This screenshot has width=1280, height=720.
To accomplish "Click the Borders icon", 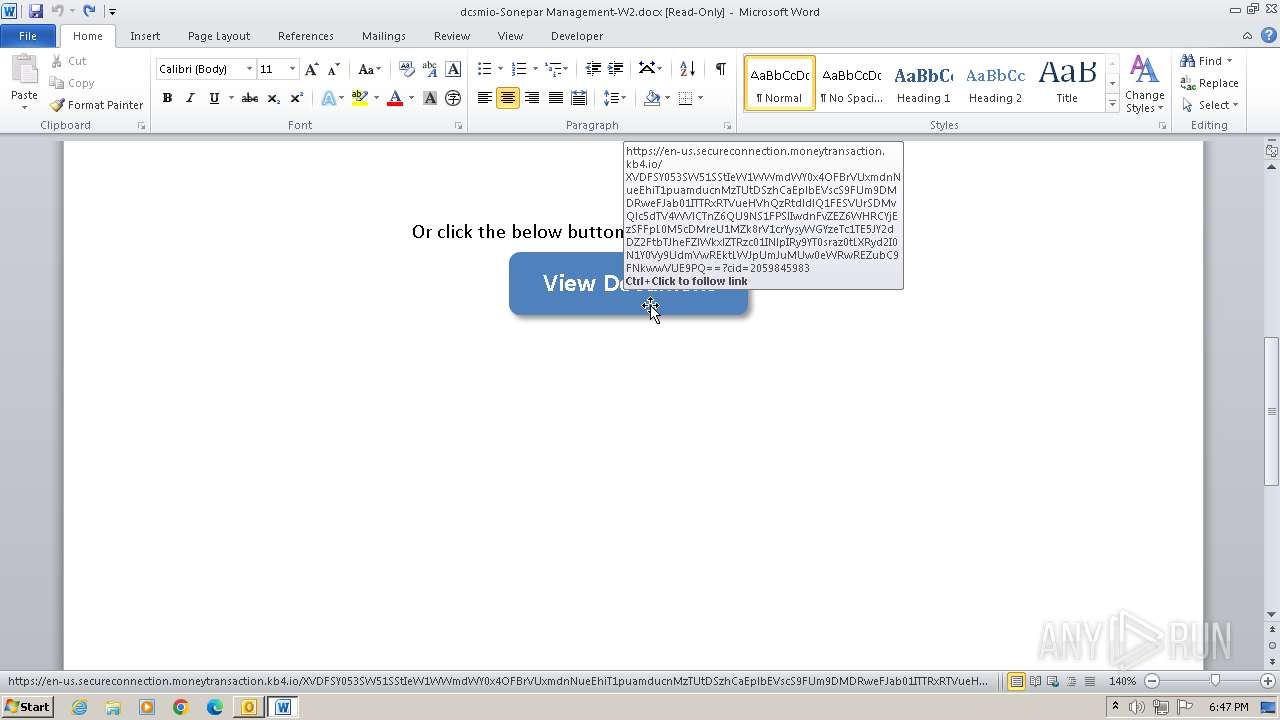I will [685, 98].
